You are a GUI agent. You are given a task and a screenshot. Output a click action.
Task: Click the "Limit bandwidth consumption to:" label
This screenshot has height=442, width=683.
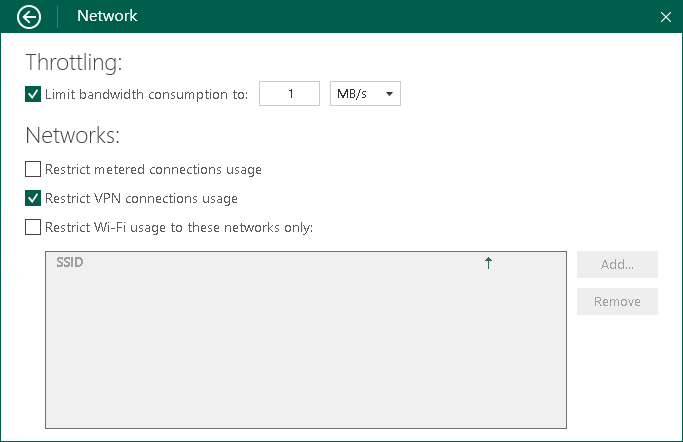point(146,94)
